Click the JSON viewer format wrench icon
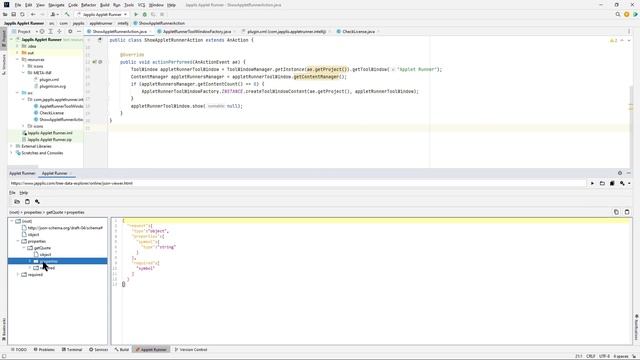Viewport: 640px width, 360px height. 37,202
